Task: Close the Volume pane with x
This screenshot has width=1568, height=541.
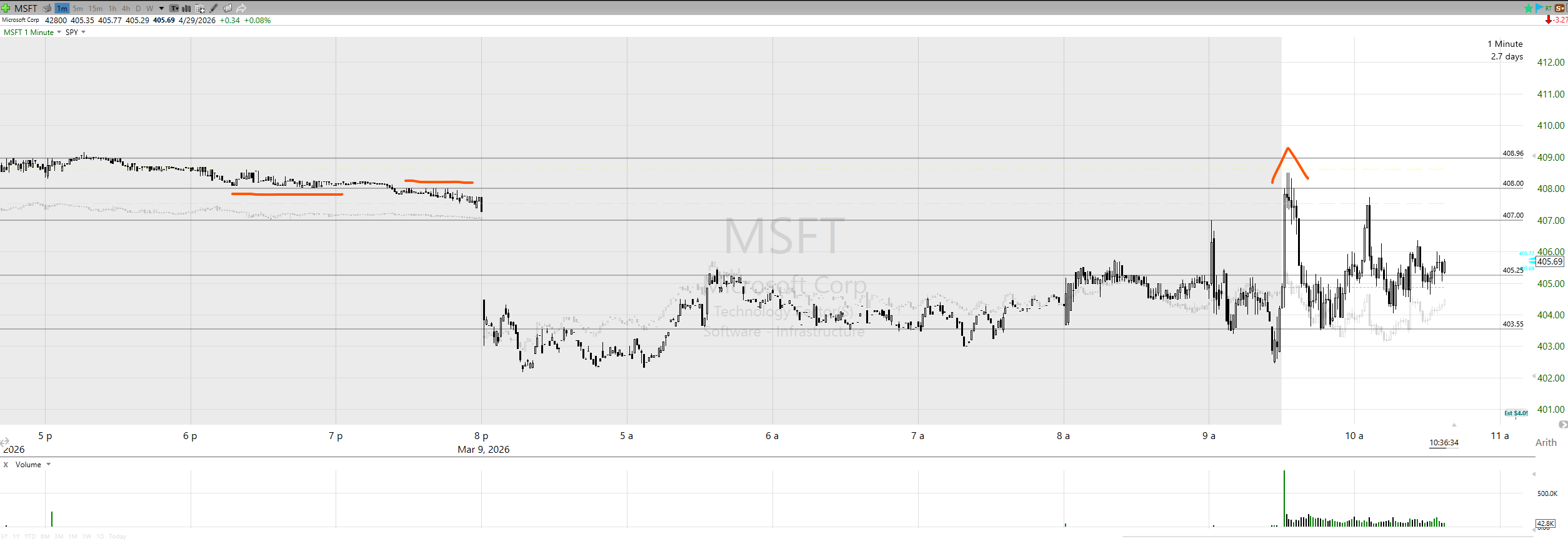Action: (6, 465)
